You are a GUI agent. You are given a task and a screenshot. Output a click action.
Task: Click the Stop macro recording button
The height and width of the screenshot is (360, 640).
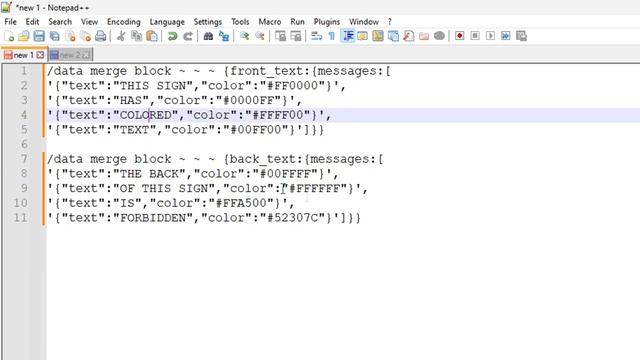pyautogui.click(x=475, y=36)
